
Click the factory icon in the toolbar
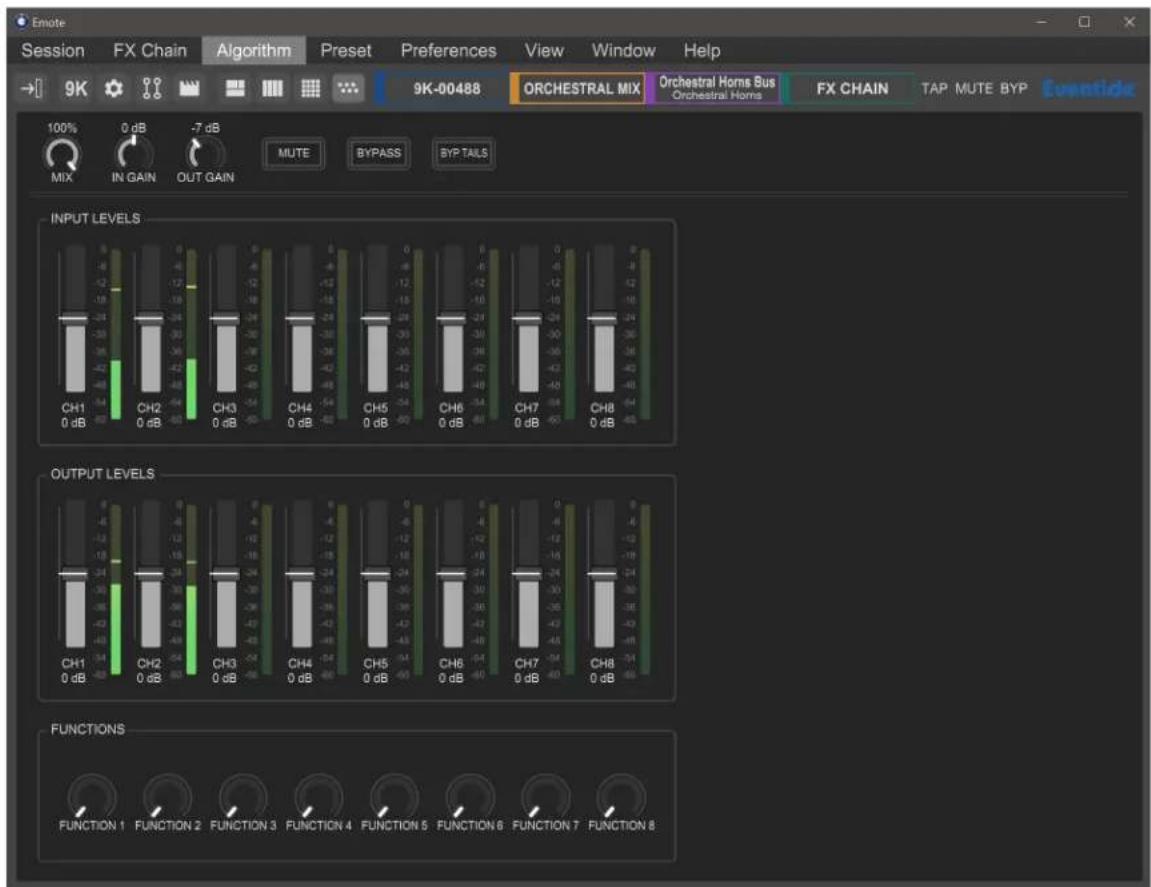click(x=189, y=89)
